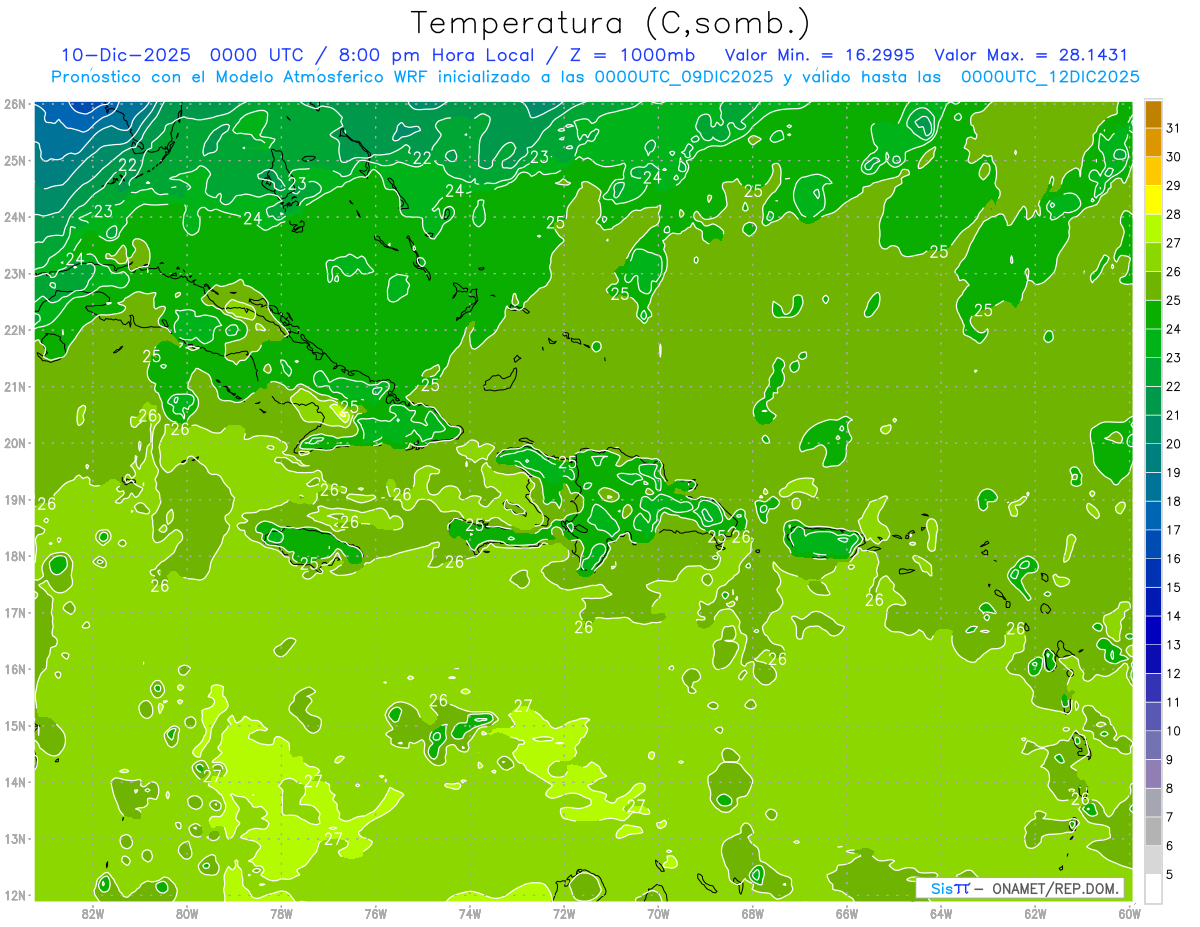Select the Valor Max. = 28.1431 readout
This screenshot has width=1200, height=927.
click(x=1030, y=55)
